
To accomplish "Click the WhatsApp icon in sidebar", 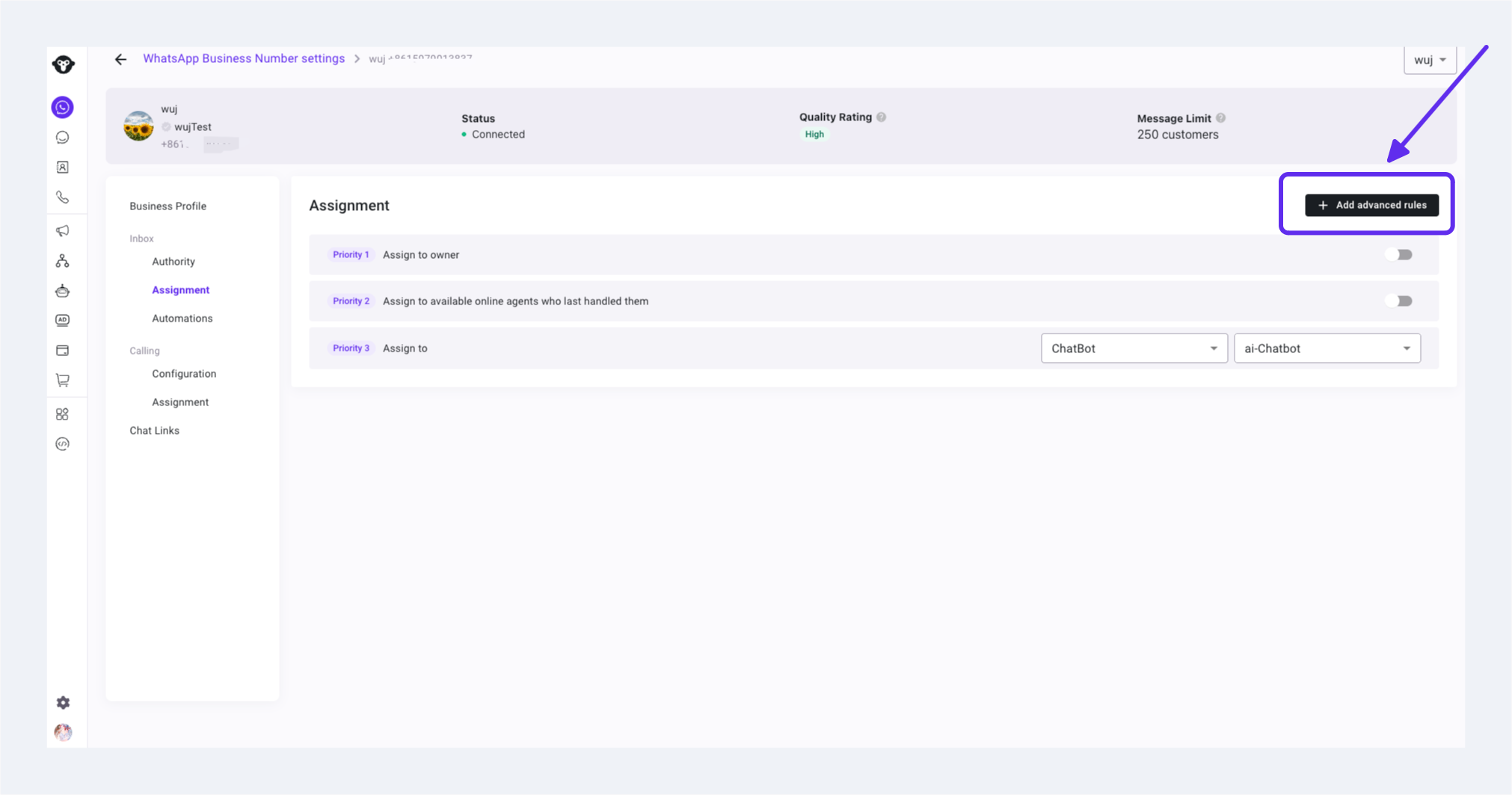I will 63,108.
